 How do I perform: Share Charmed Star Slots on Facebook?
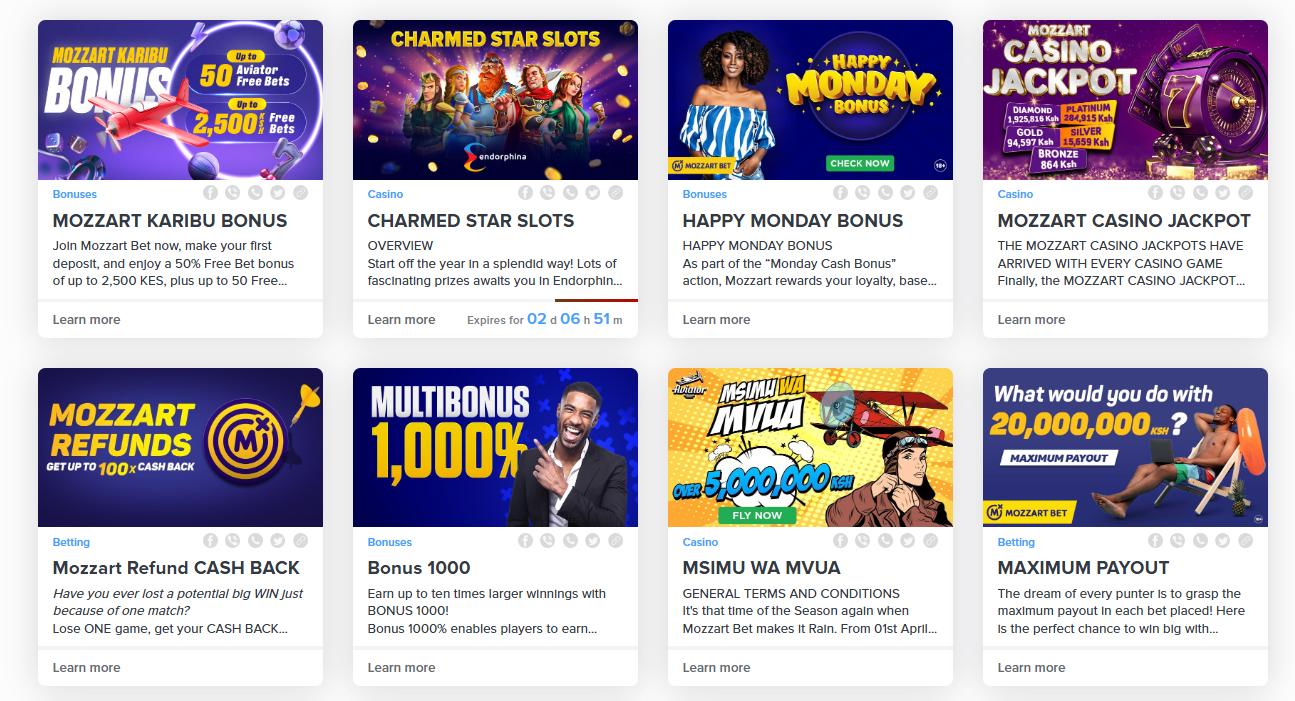pos(525,193)
